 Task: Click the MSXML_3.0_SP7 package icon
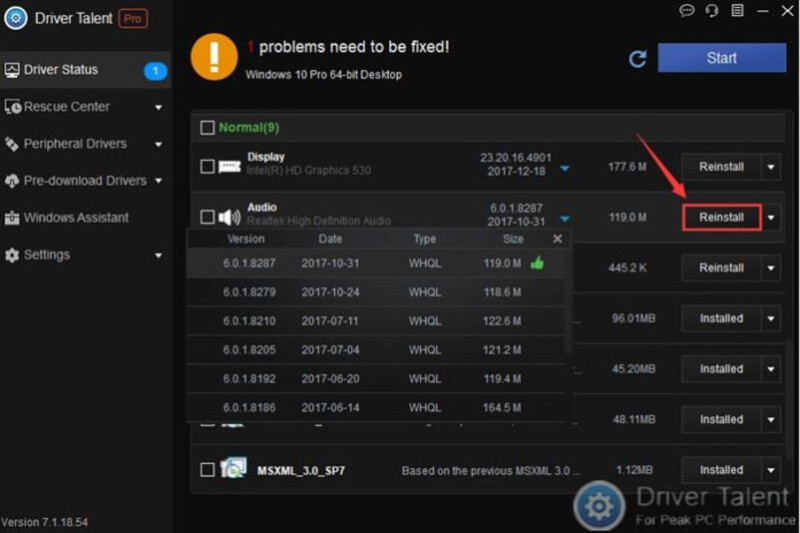233,468
